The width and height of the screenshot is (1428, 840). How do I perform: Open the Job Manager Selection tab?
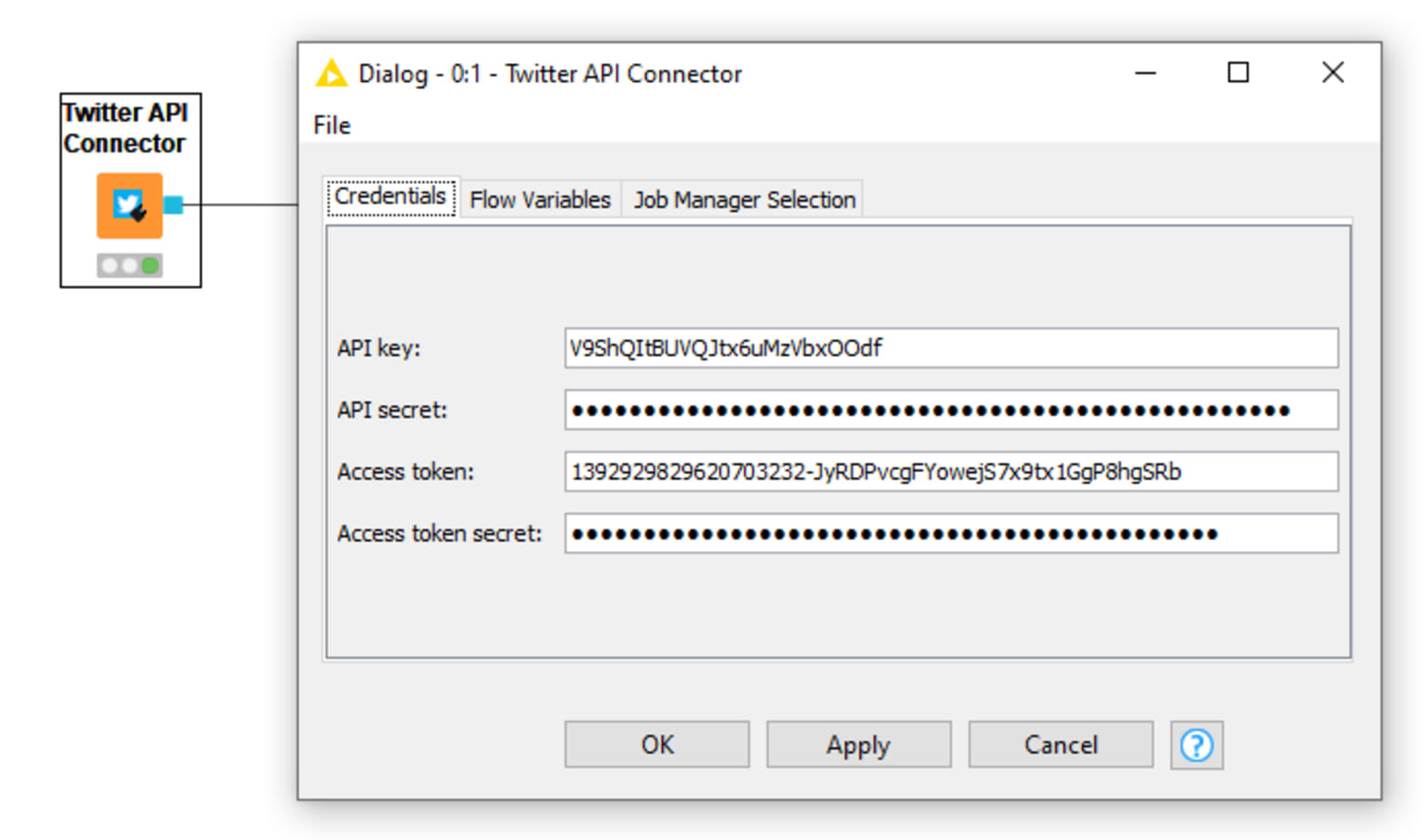(x=744, y=200)
